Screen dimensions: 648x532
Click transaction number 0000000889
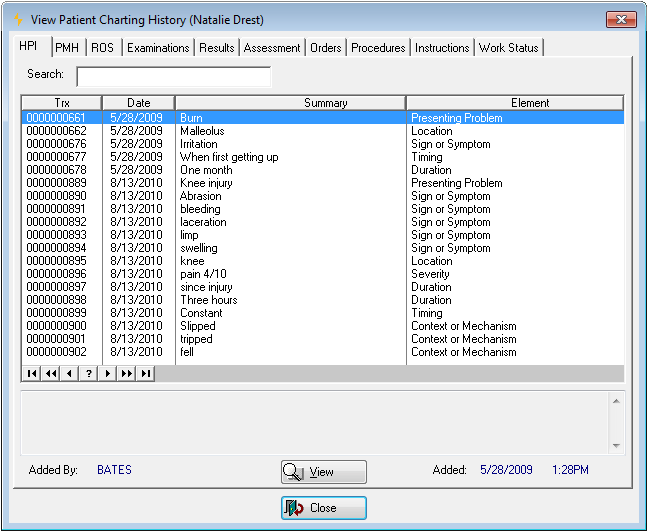(57, 183)
